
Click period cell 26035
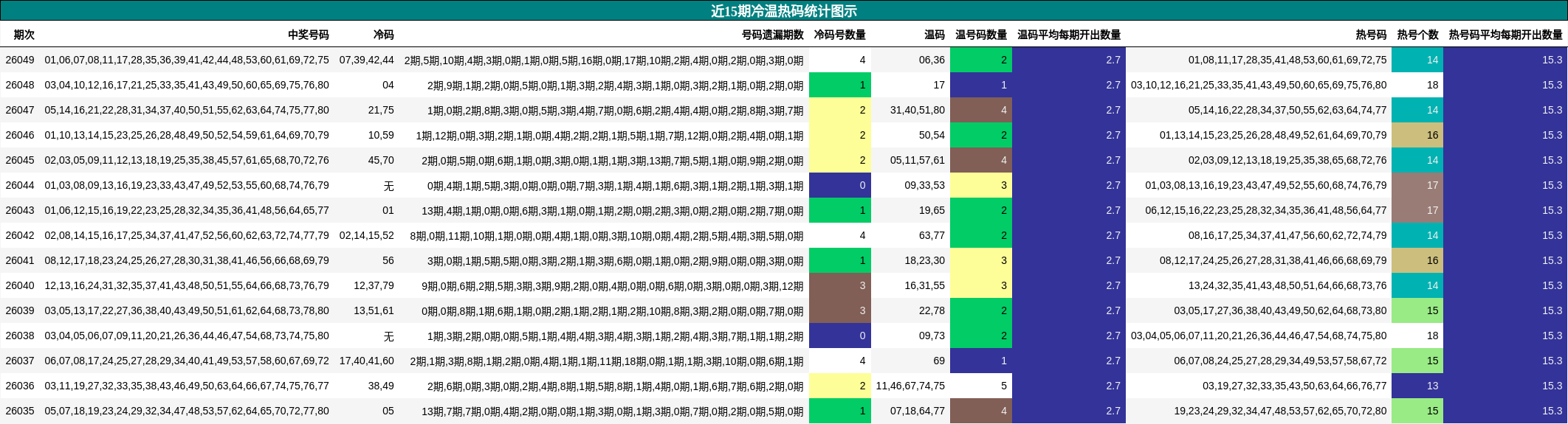coord(20,411)
